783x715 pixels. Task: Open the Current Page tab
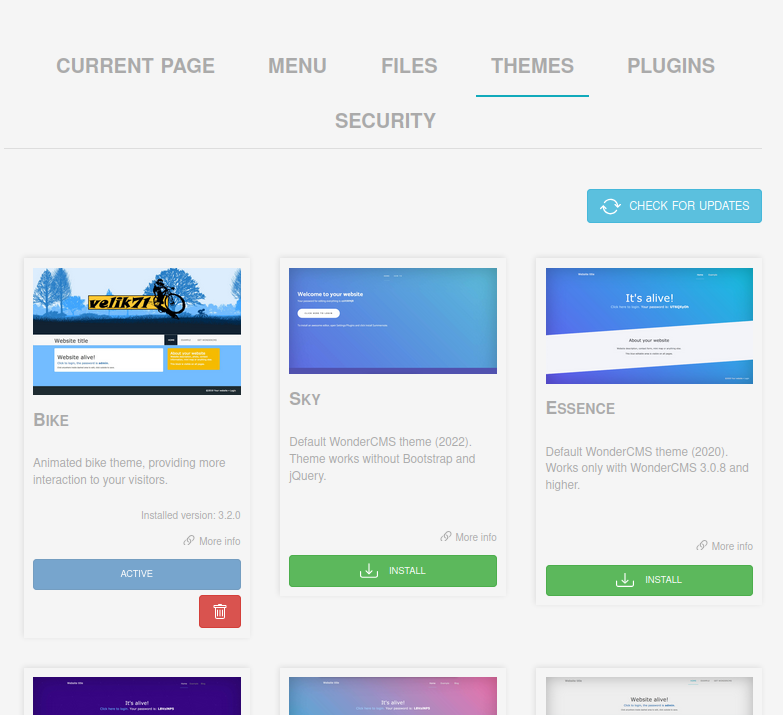[x=135, y=66]
